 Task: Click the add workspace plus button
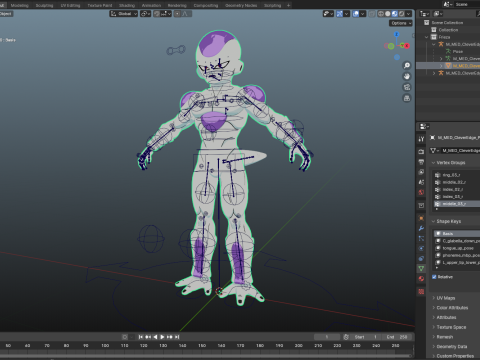pyautogui.click(x=288, y=5)
